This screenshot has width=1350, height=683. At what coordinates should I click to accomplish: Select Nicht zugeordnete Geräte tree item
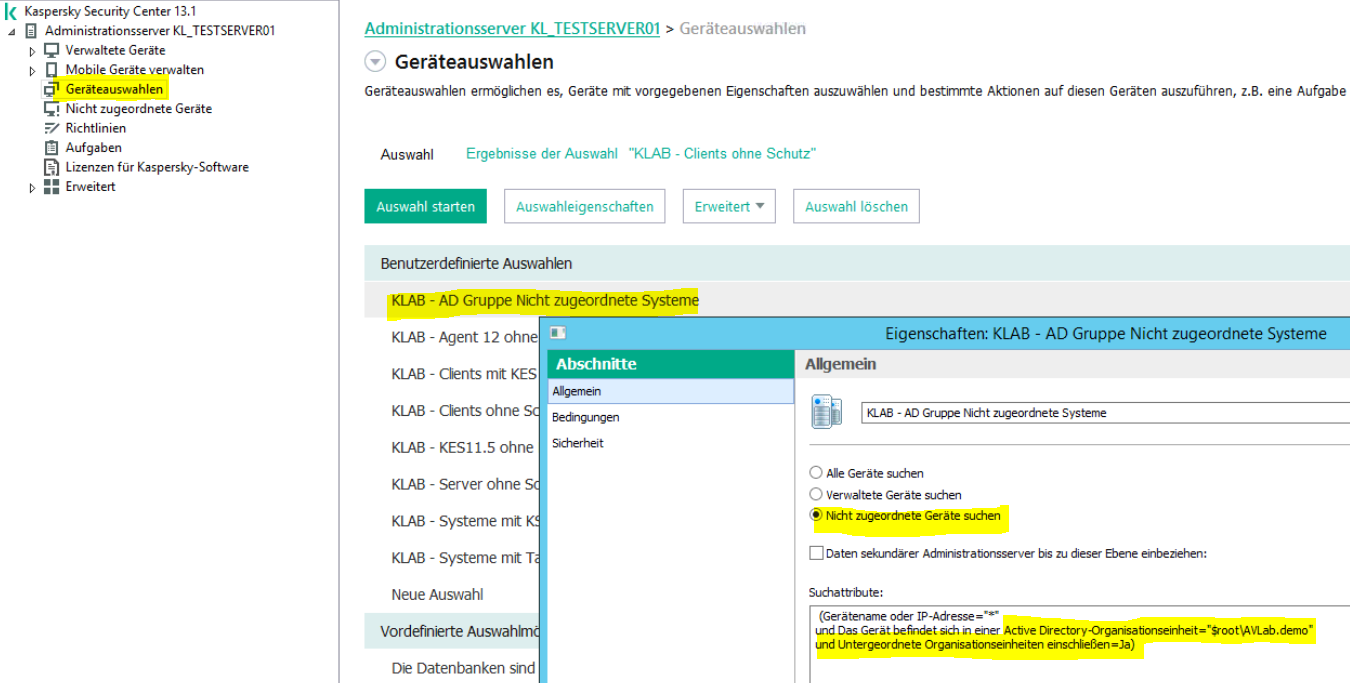pyautogui.click(x=139, y=109)
